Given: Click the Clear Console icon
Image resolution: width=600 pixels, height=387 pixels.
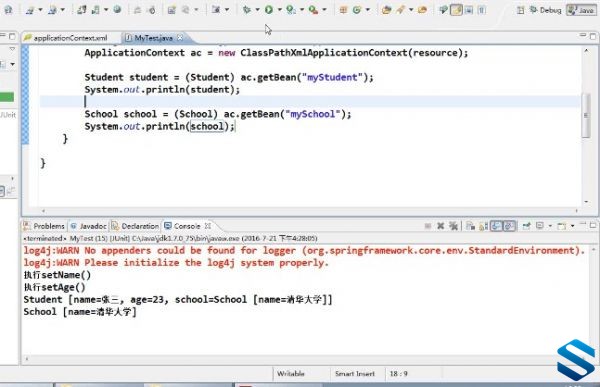Looking at the screenshot, I should [x=470, y=226].
